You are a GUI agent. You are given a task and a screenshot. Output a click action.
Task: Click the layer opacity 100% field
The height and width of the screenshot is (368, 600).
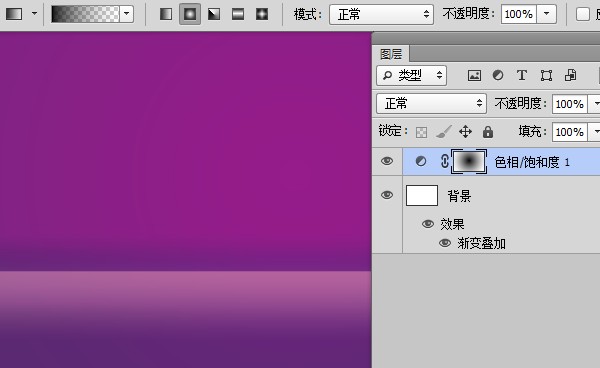pos(569,104)
